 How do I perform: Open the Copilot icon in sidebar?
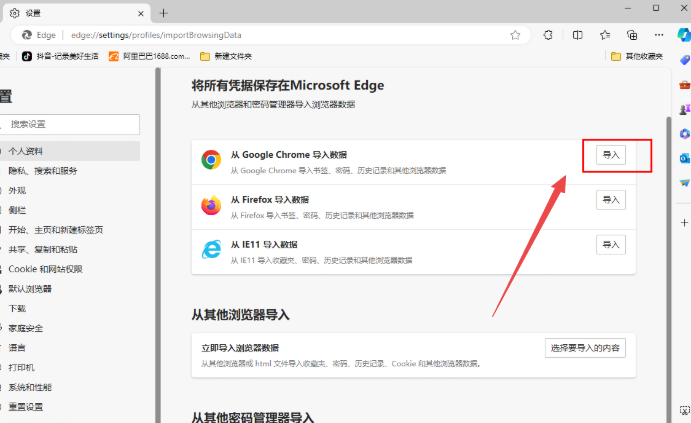click(x=684, y=35)
